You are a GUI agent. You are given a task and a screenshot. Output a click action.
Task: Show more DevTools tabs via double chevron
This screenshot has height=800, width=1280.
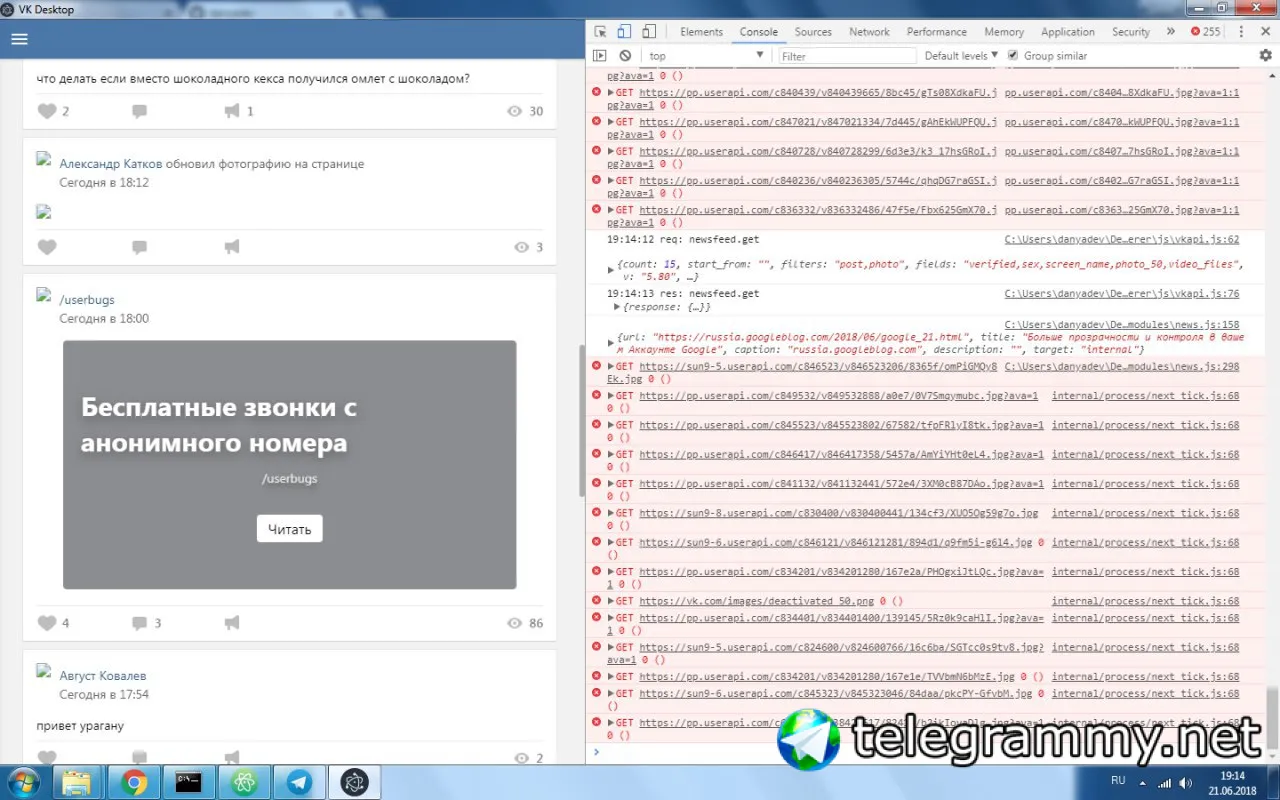click(x=1171, y=32)
